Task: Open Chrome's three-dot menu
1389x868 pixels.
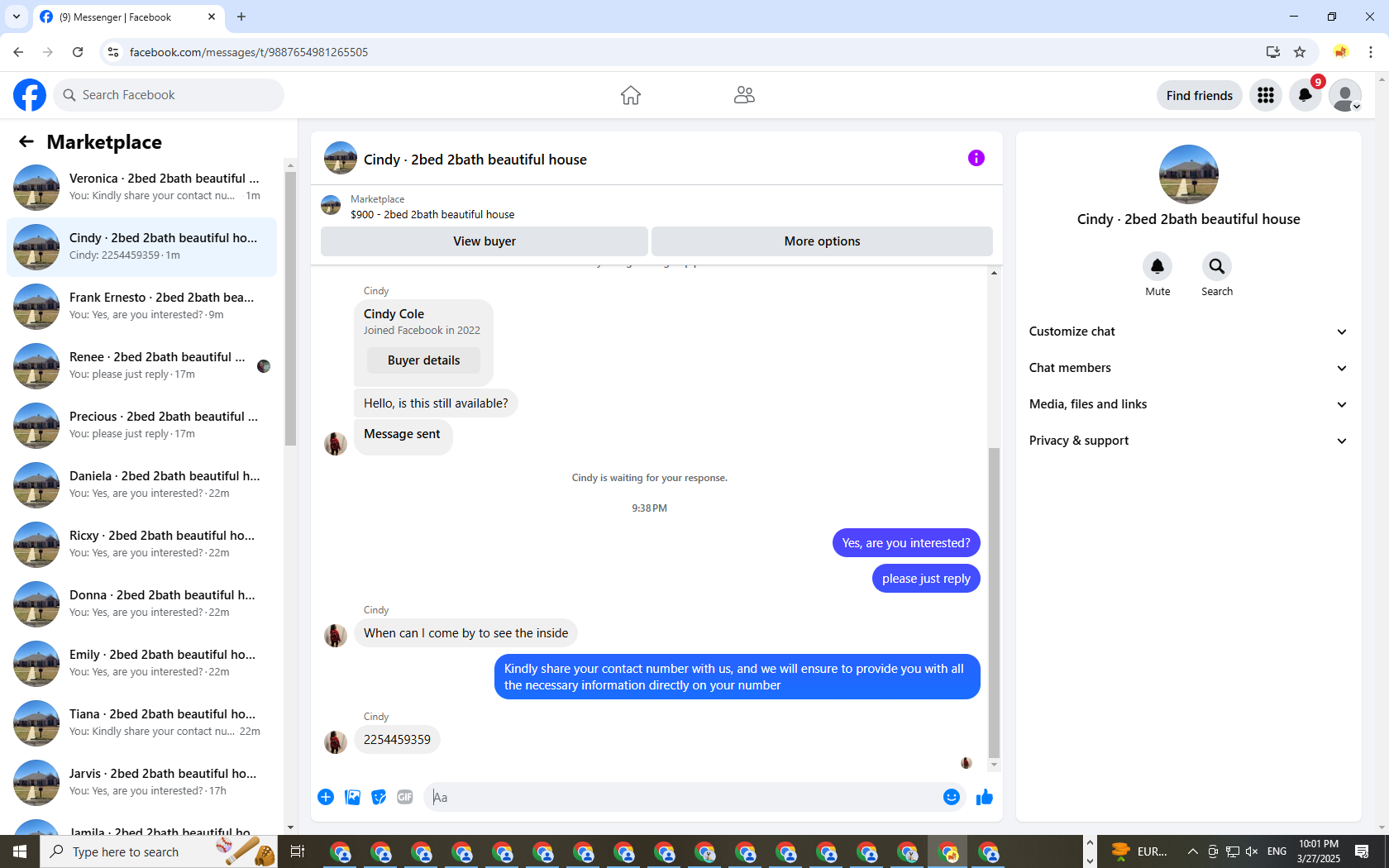Action: tap(1371, 52)
